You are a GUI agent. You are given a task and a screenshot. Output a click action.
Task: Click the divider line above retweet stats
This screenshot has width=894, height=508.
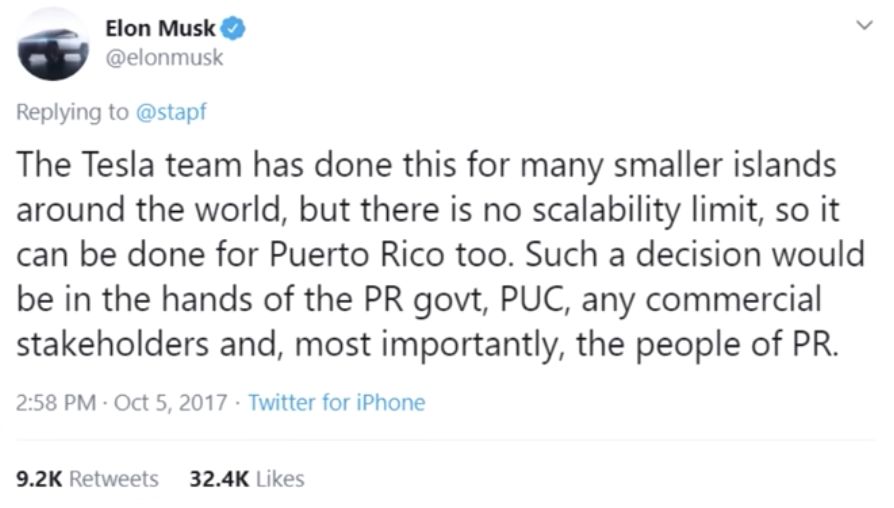pos(446,440)
